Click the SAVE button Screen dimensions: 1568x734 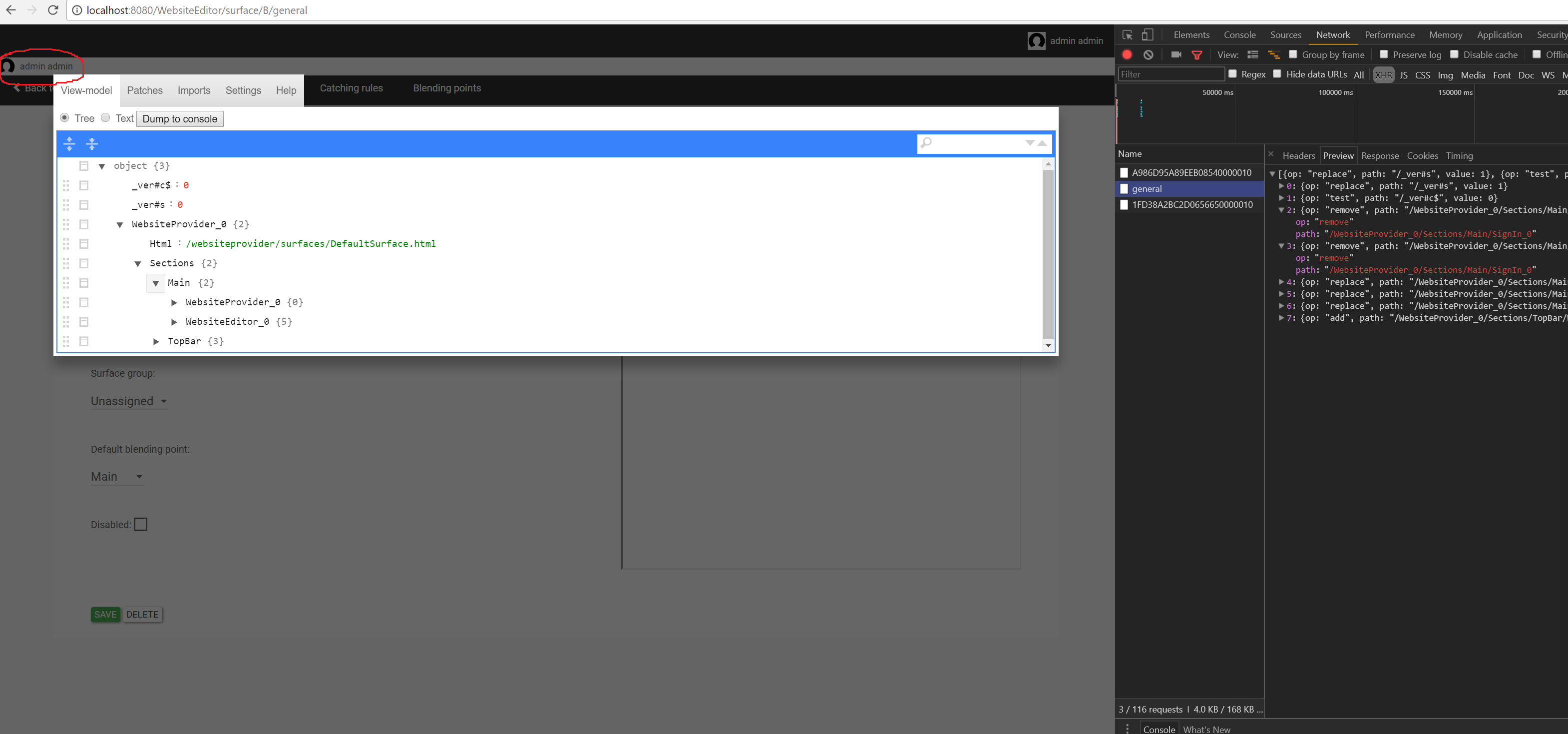[105, 615]
